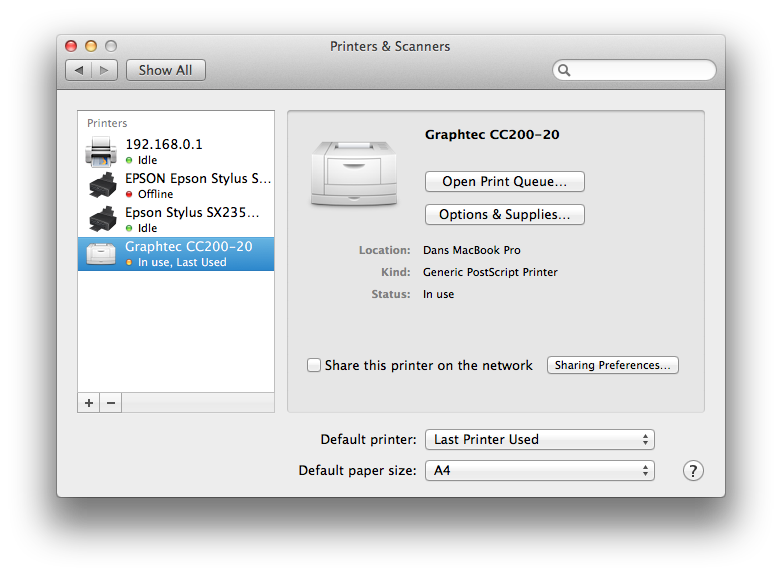Add a printer with the plus button
Viewport: 782px width, 576px height.
pyautogui.click(x=89, y=403)
